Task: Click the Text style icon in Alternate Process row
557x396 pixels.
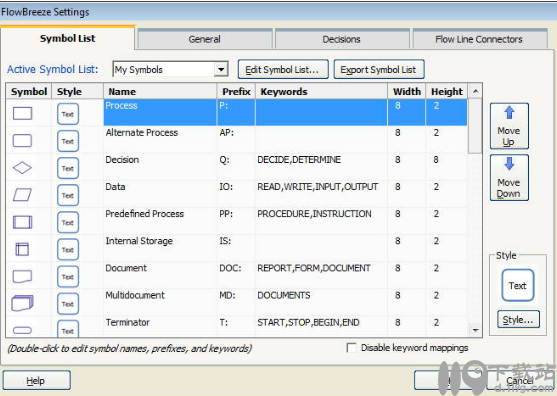Action: [x=68, y=141]
